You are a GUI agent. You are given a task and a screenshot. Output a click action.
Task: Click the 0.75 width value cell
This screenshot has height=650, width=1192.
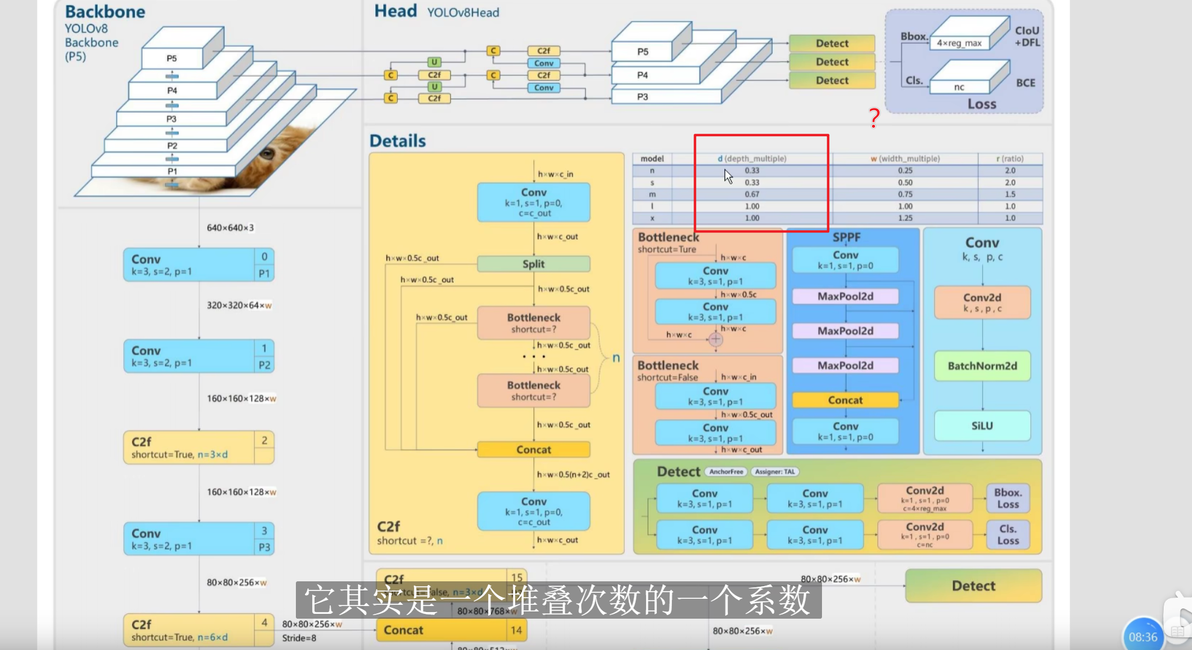905,195
